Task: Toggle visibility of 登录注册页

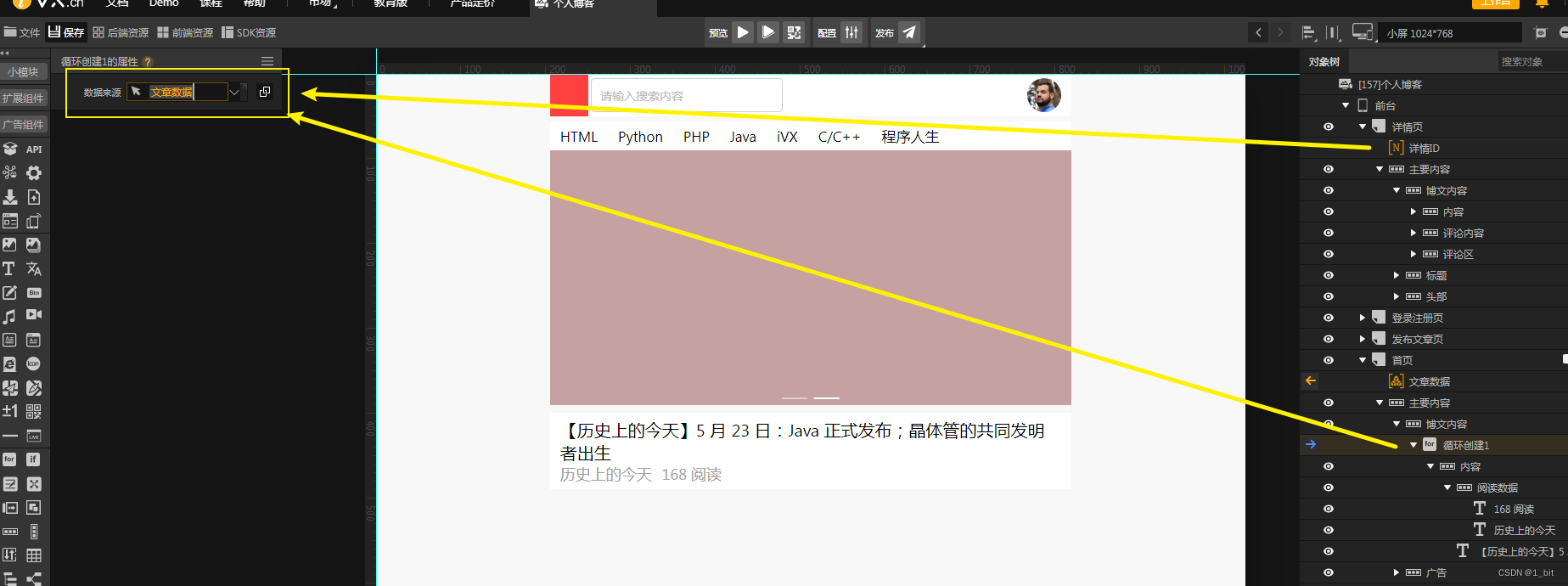Action: [1329, 318]
